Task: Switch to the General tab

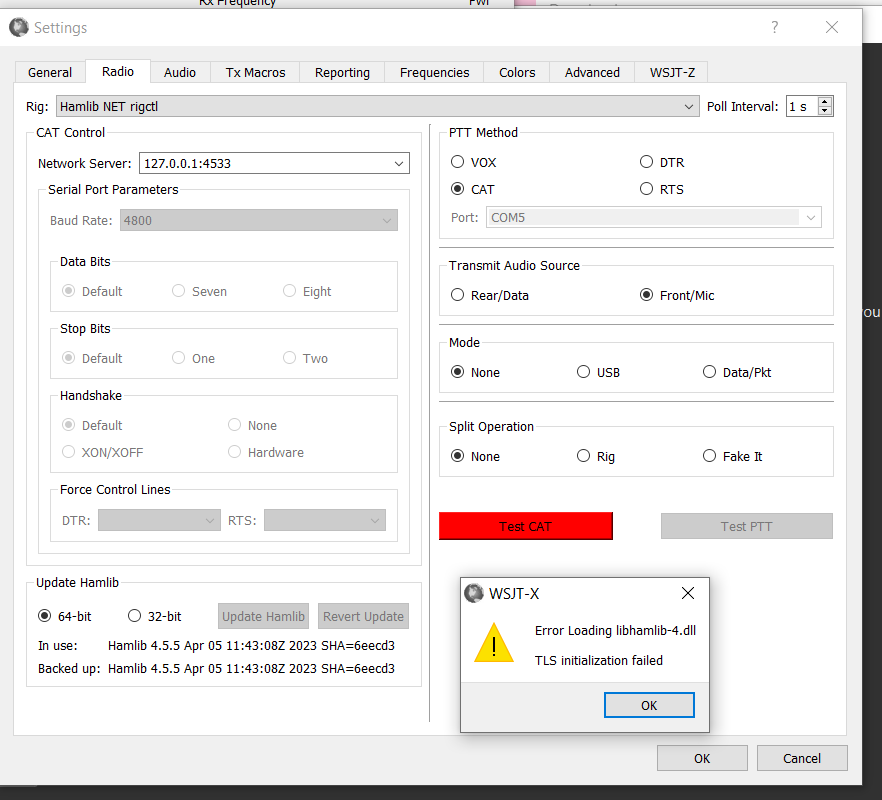Action: (50, 73)
